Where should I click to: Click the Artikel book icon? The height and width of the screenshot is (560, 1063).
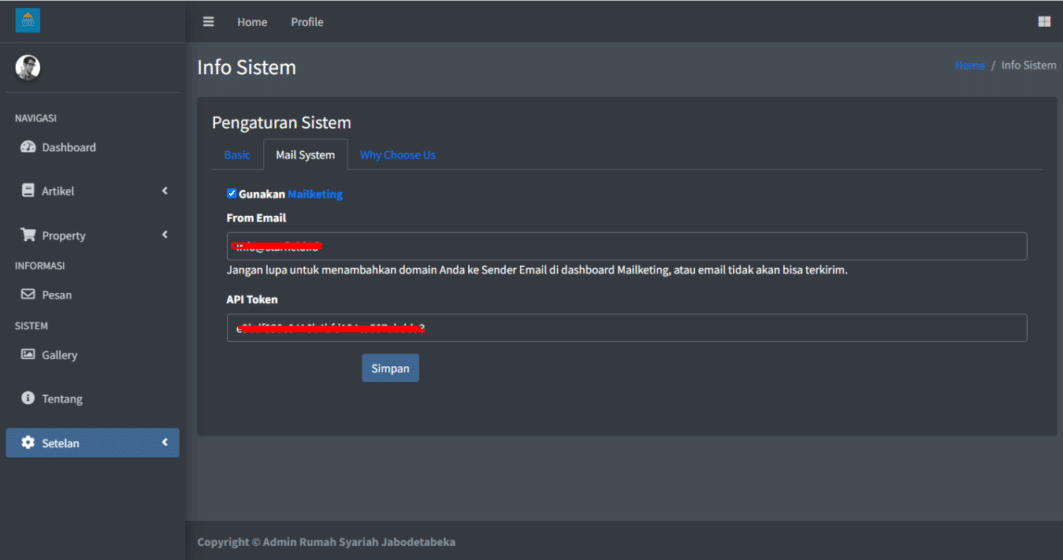(x=28, y=191)
